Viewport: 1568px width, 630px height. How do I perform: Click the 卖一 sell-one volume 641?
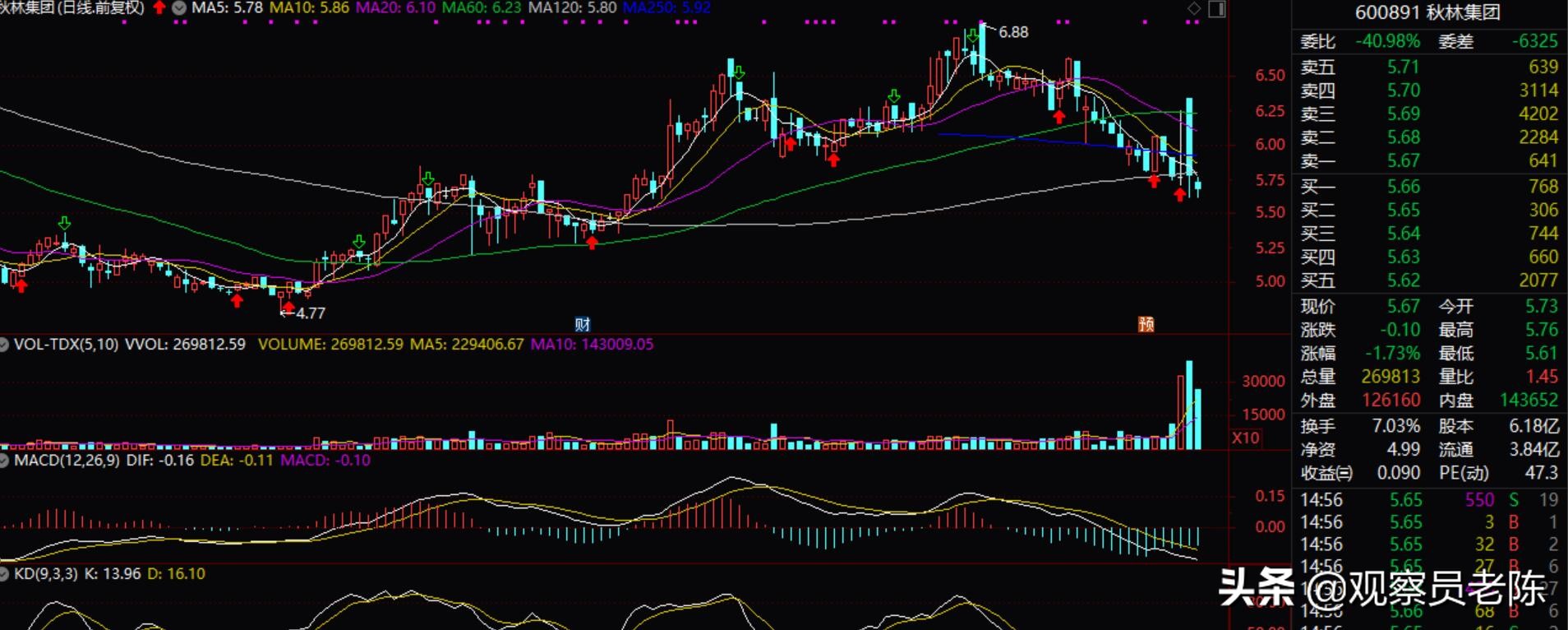click(1543, 160)
